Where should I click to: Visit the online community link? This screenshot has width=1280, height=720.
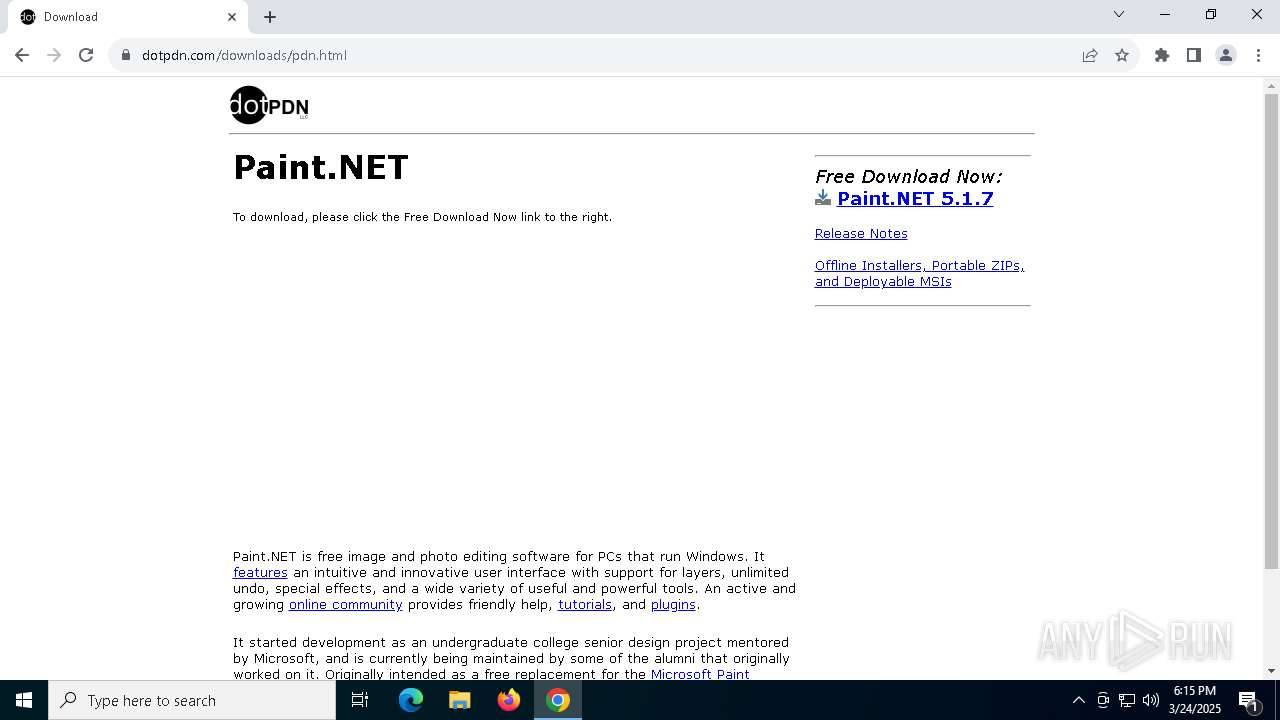tap(345, 604)
